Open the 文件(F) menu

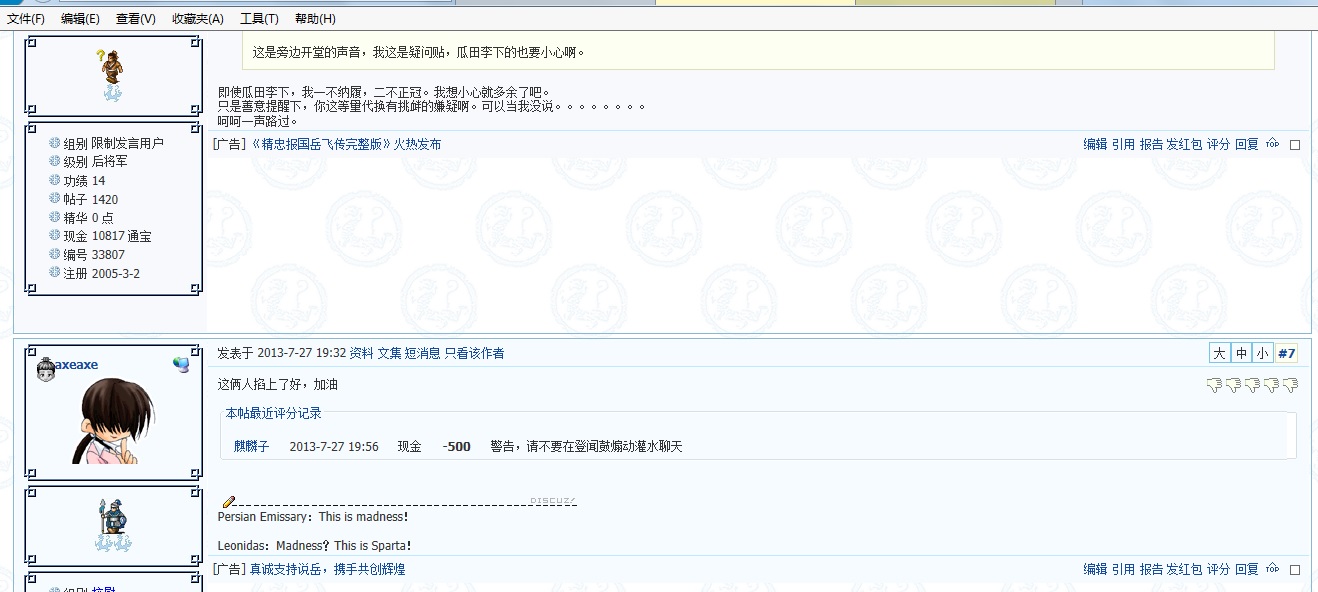[26, 19]
